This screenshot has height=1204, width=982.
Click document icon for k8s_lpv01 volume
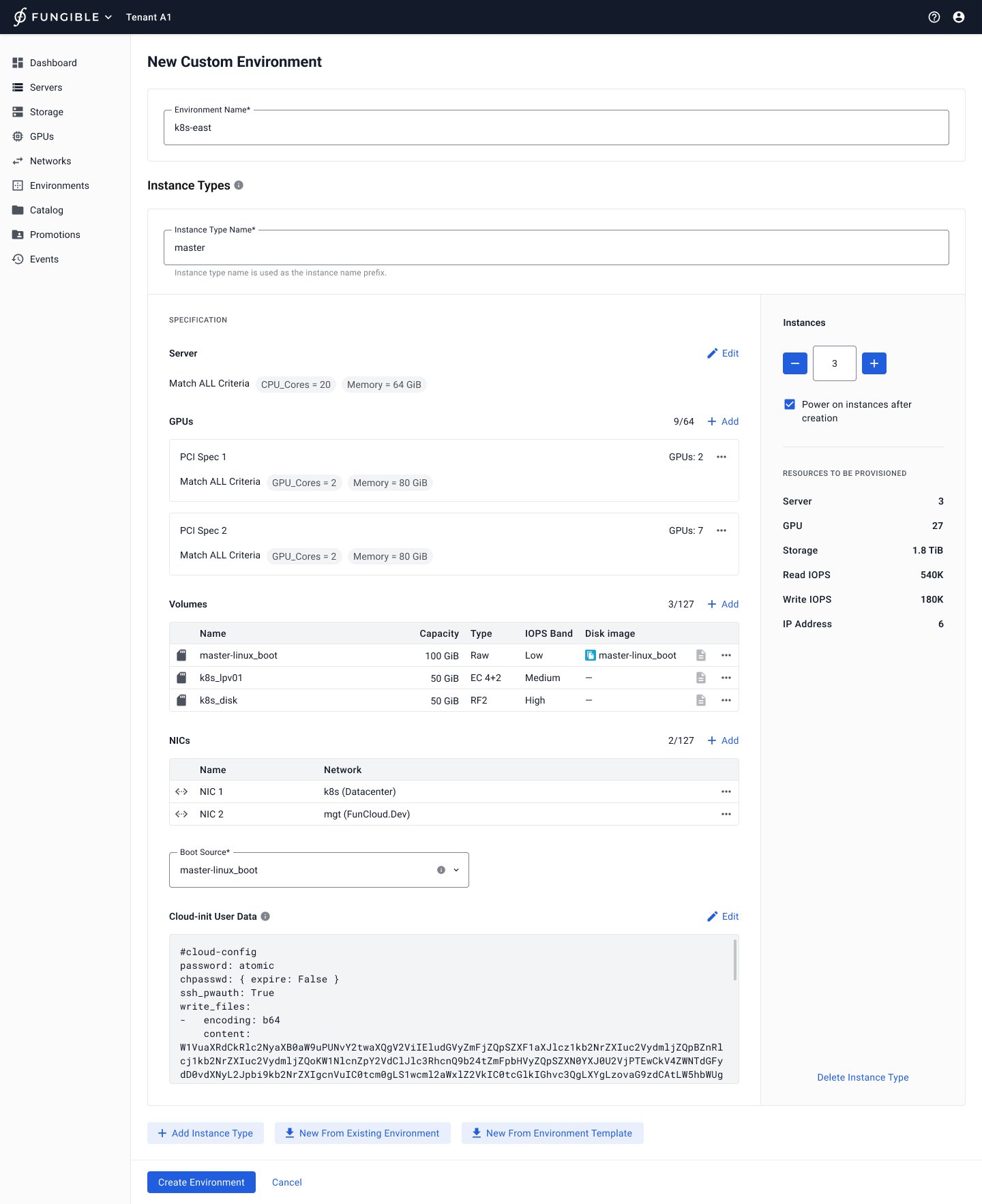700,678
